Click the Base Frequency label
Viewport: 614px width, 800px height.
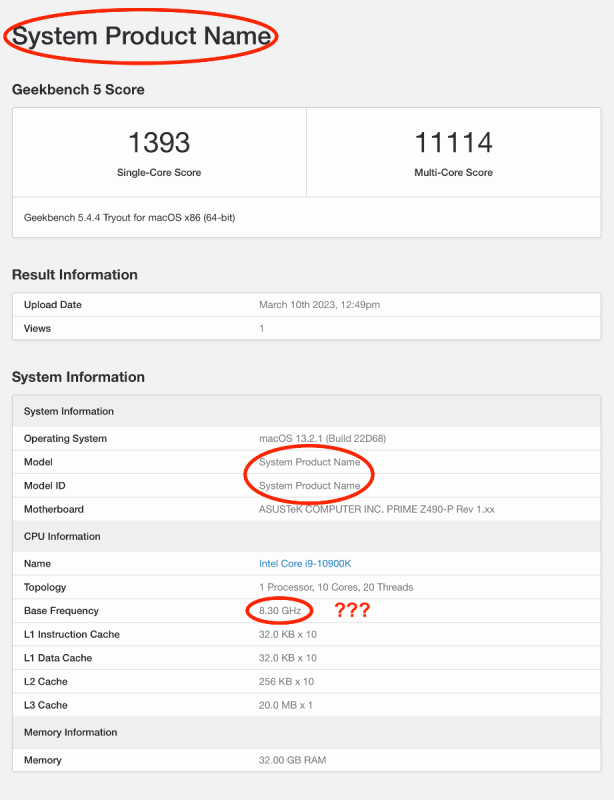point(61,611)
